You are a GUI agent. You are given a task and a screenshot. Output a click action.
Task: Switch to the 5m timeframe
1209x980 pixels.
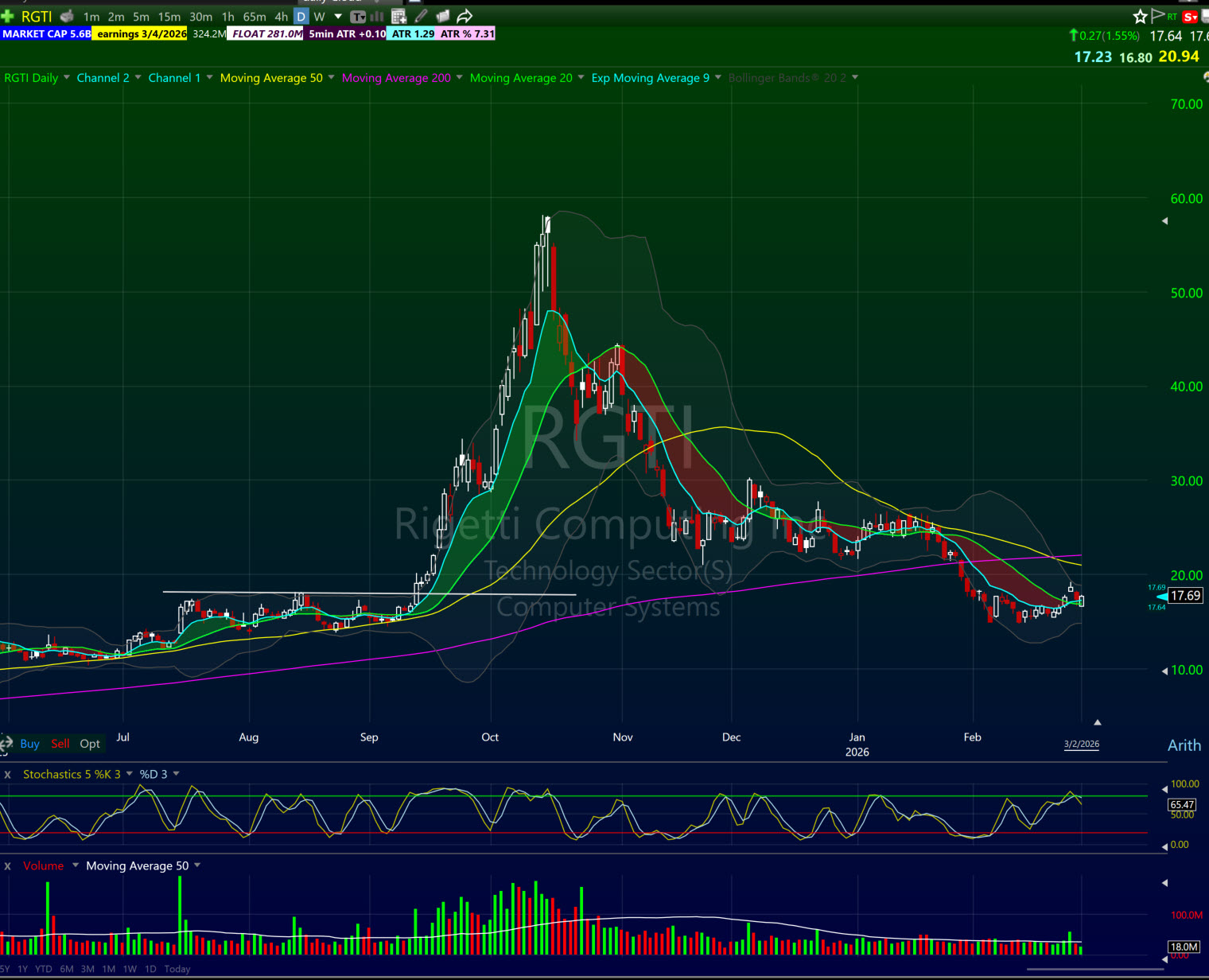click(141, 17)
